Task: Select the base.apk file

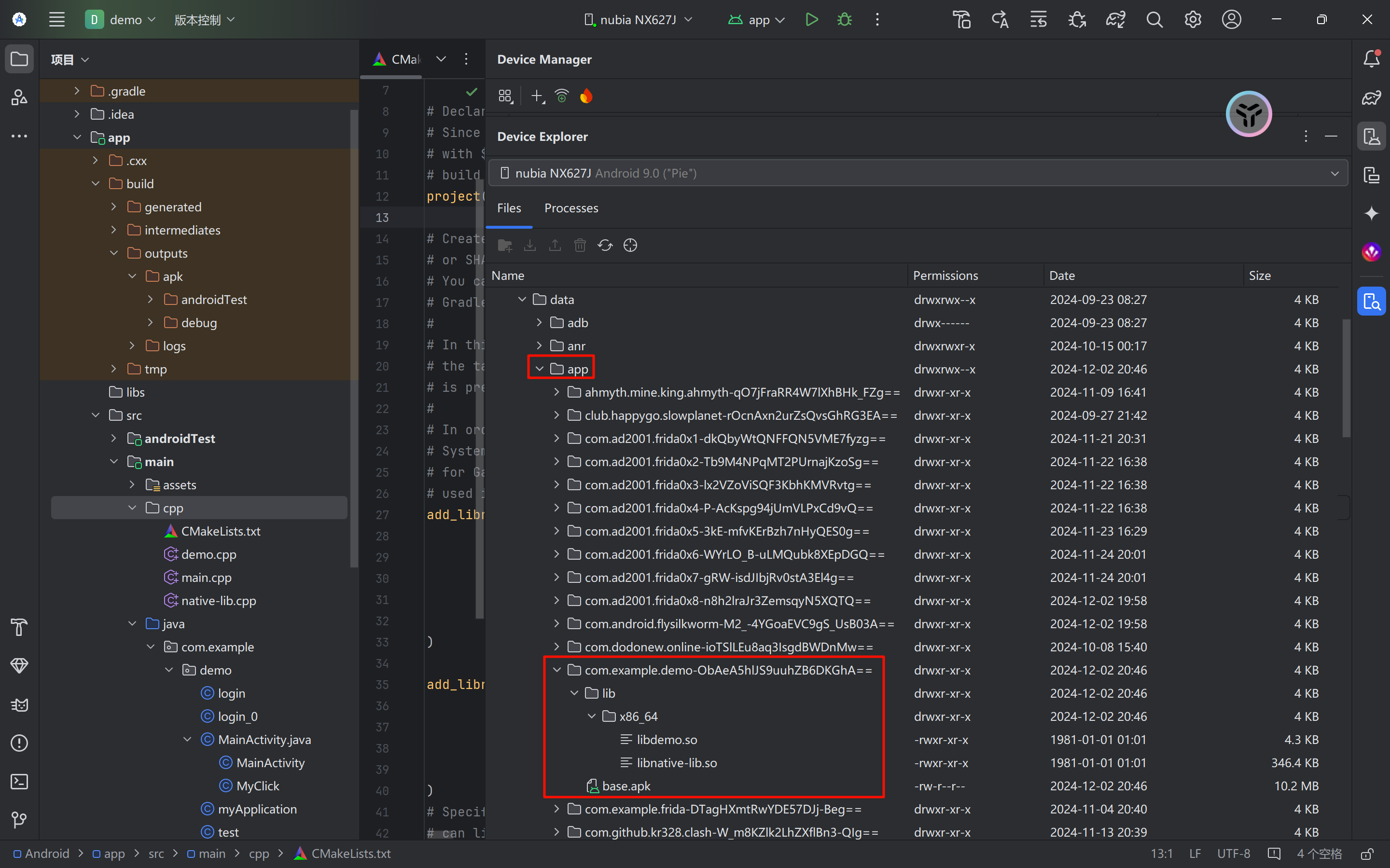Action: pyautogui.click(x=626, y=786)
